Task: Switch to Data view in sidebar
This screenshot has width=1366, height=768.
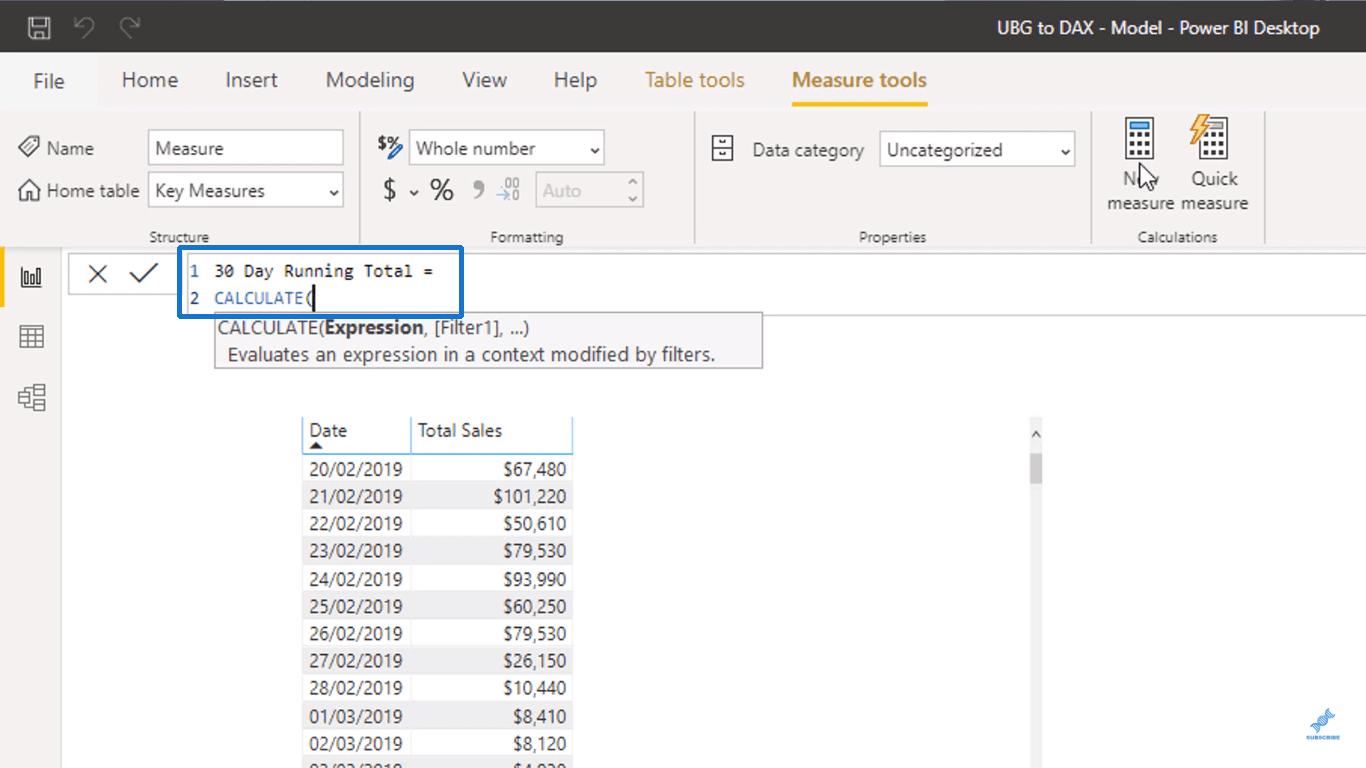Action: (x=32, y=337)
